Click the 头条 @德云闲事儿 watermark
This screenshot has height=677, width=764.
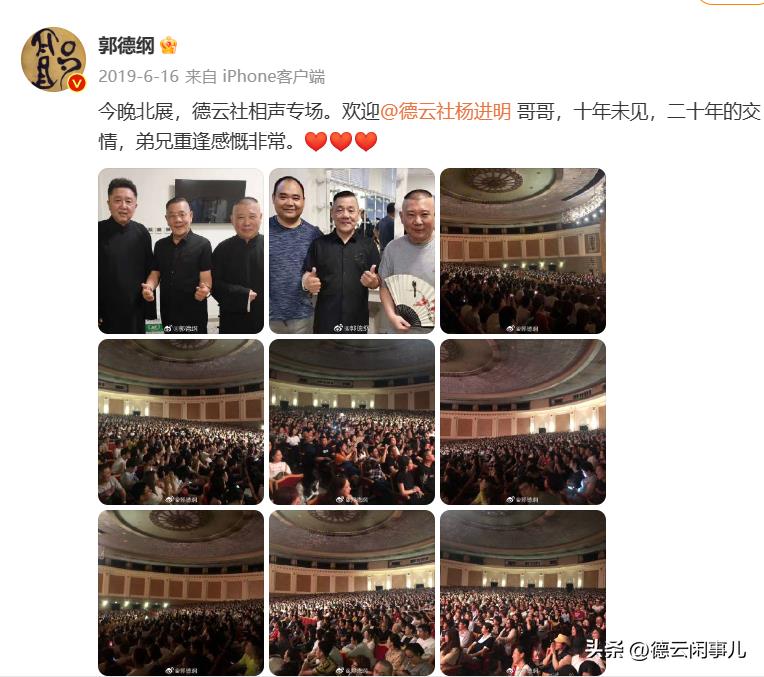[665, 649]
